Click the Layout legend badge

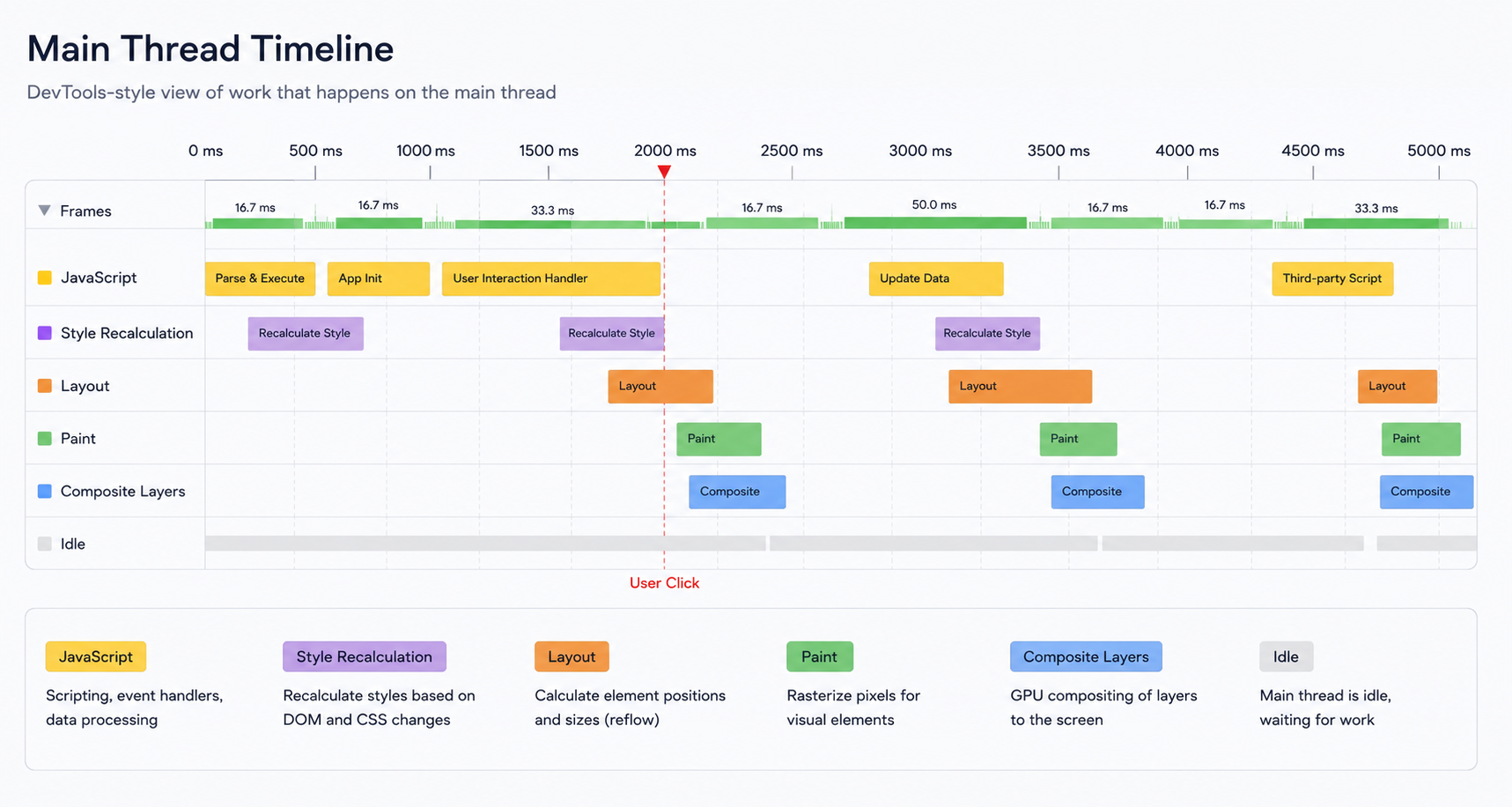(x=572, y=656)
